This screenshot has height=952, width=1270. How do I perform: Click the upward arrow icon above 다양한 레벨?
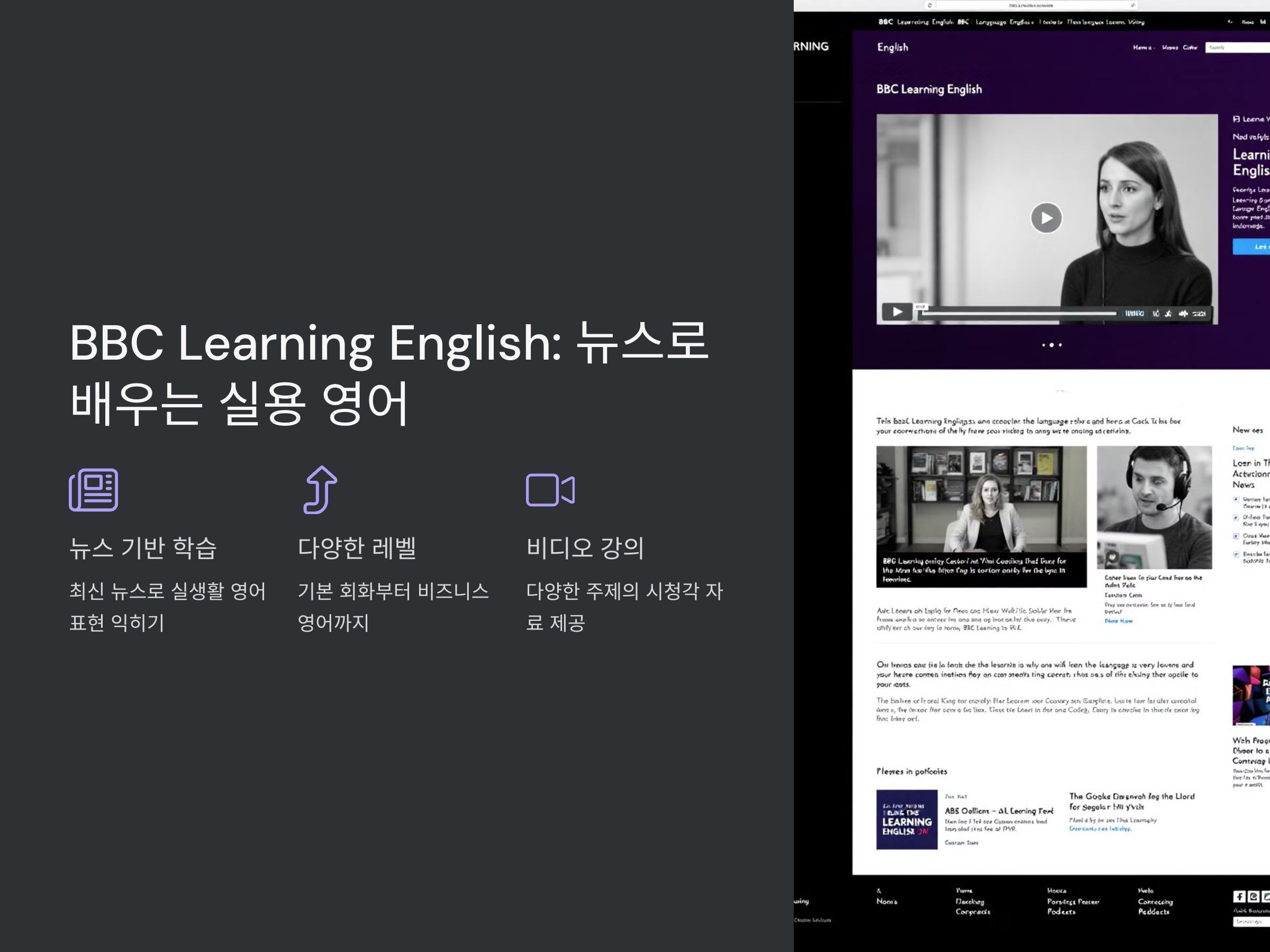(x=320, y=489)
